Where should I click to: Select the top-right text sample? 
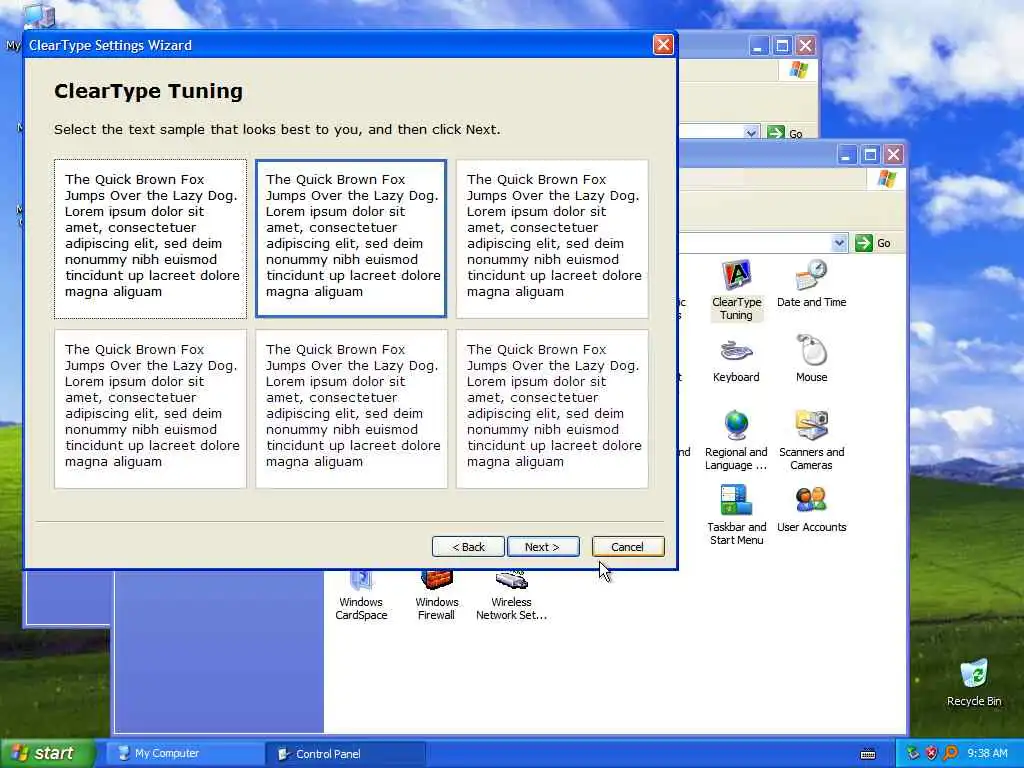[x=552, y=239]
